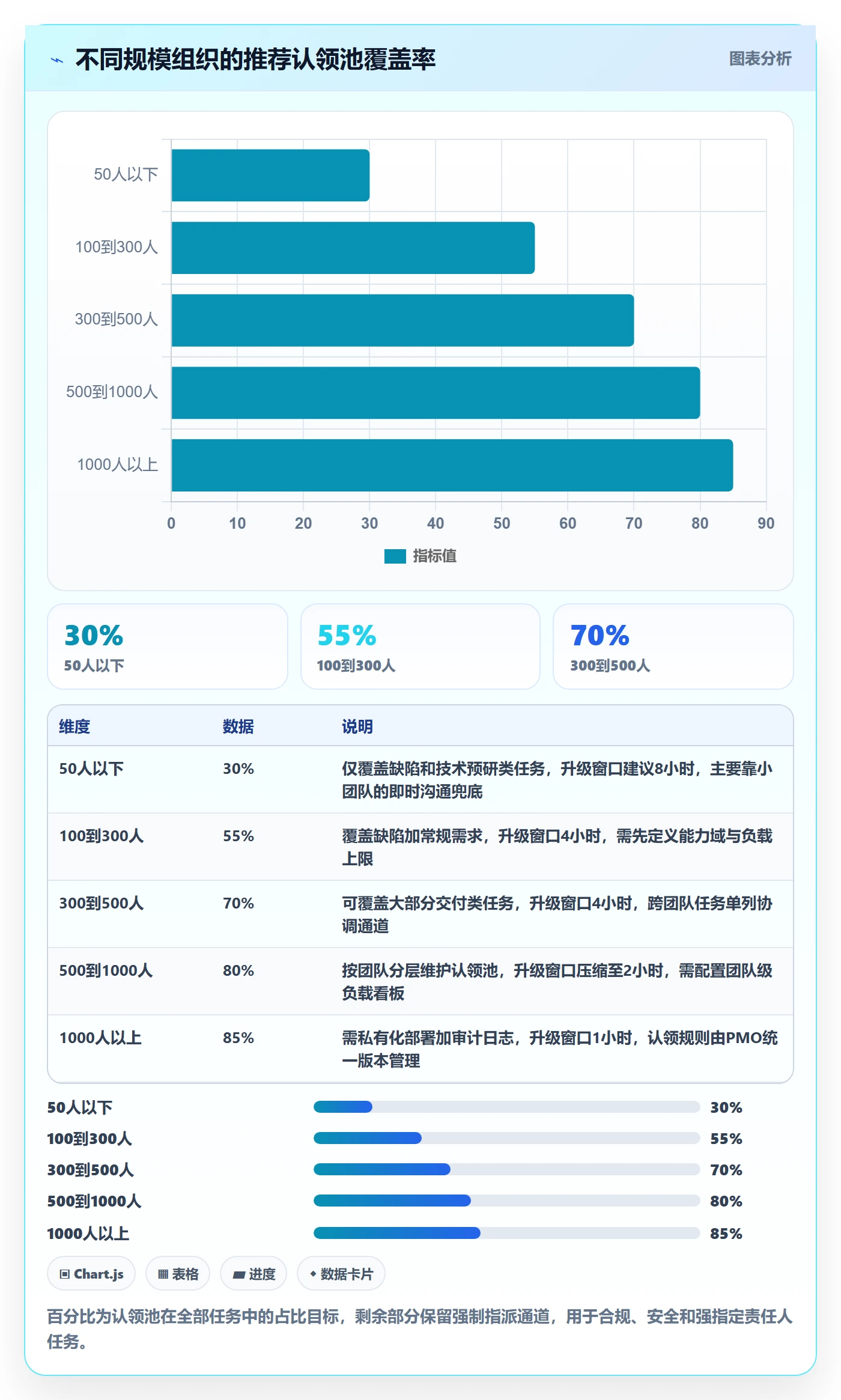
Task: Click the 50人以下 table row cell
Action: [x=91, y=768]
